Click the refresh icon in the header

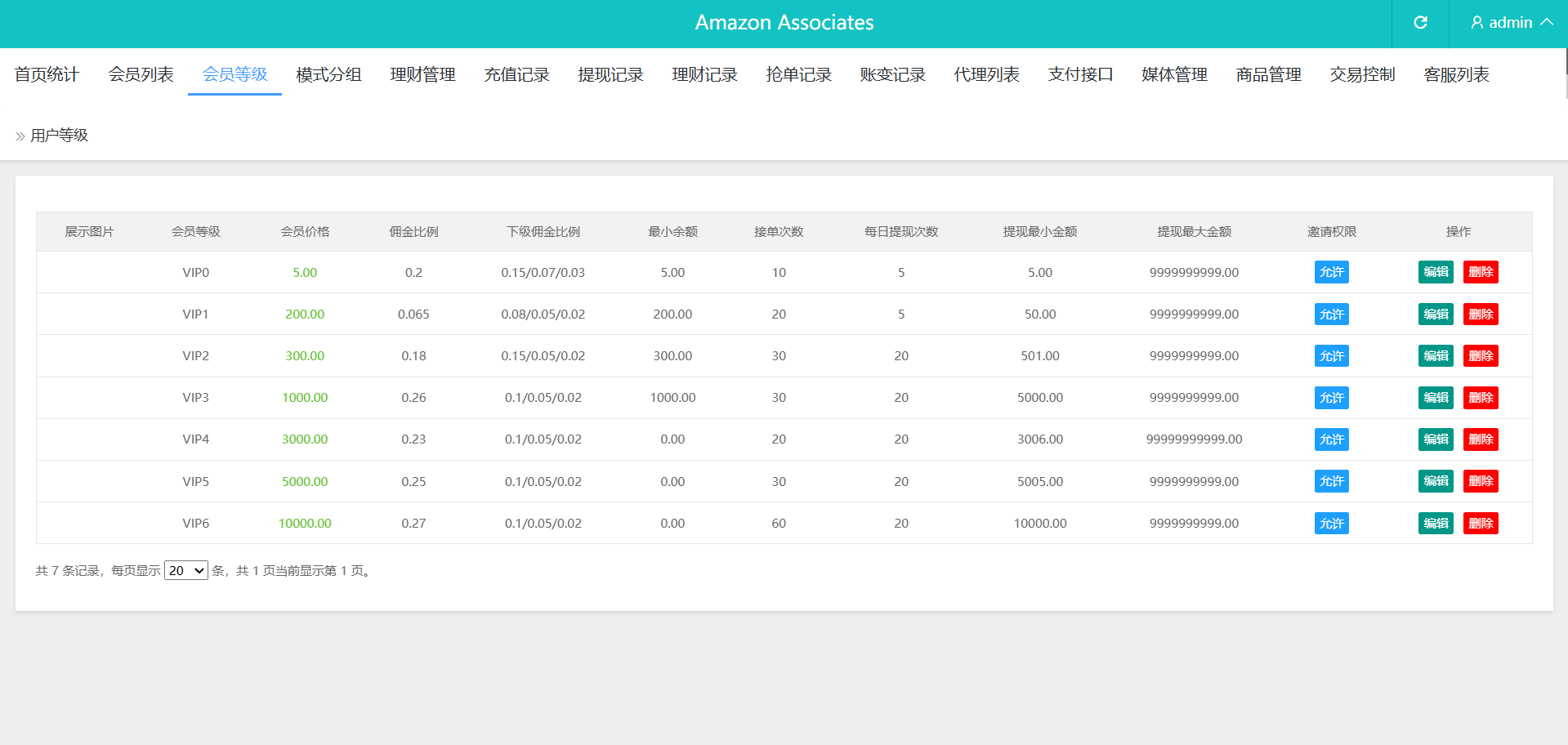(1420, 23)
